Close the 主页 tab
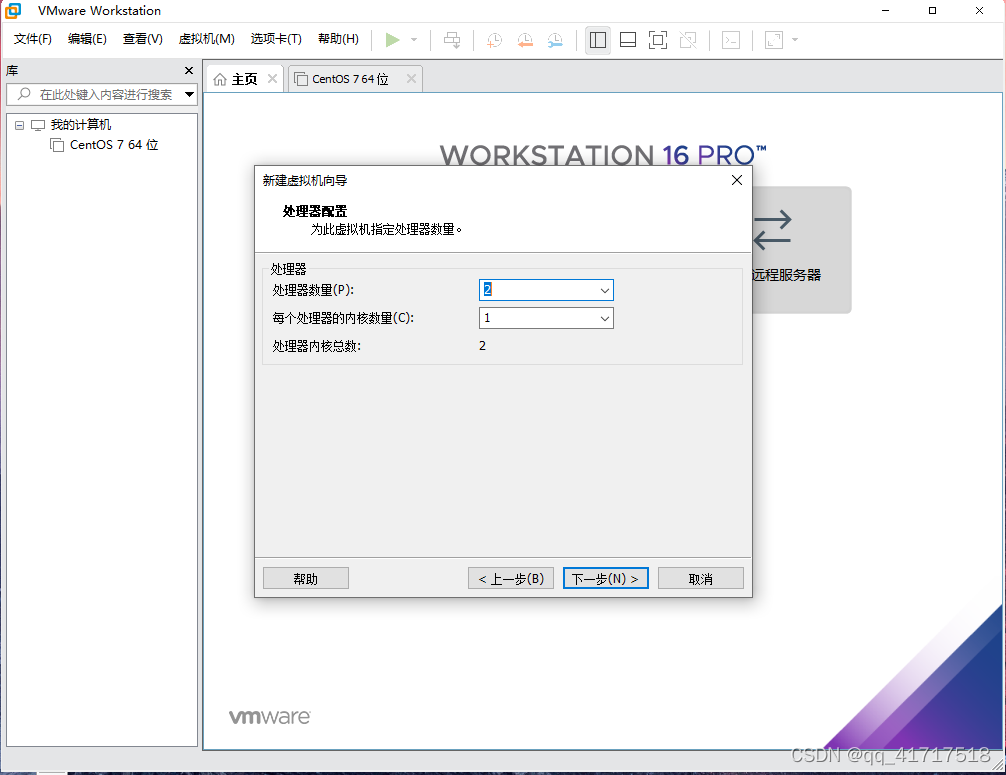Screen dimensions: 1006x775 pyautogui.click(x=272, y=78)
